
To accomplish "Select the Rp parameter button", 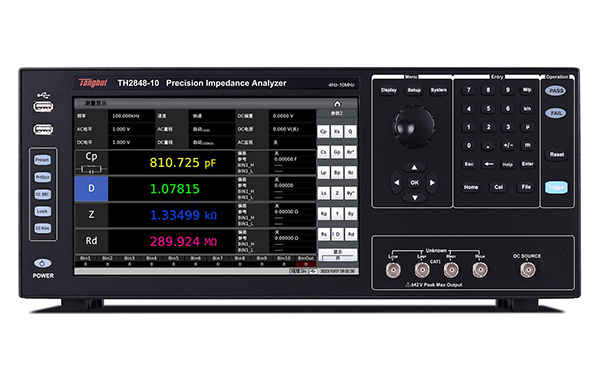I will click(323, 214).
